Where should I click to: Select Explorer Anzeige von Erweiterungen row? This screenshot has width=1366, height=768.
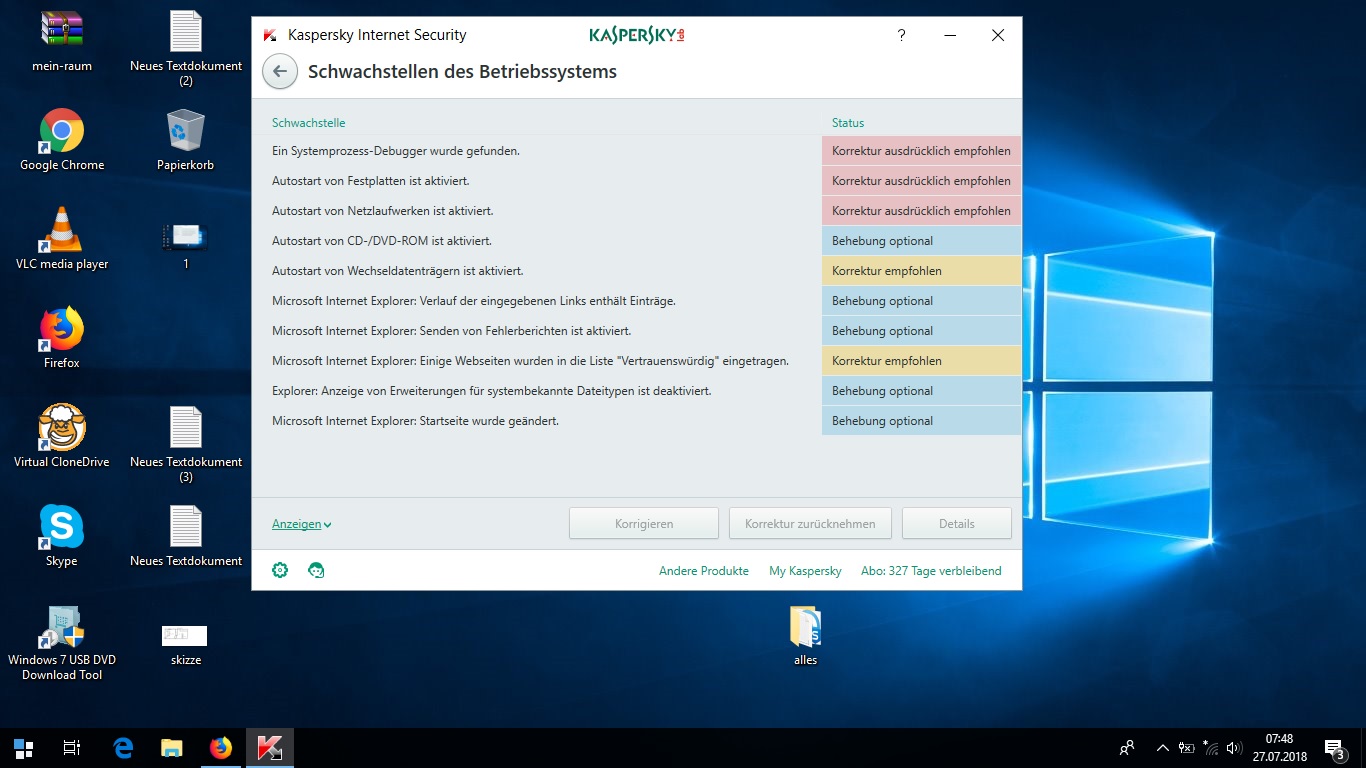tap(637, 391)
